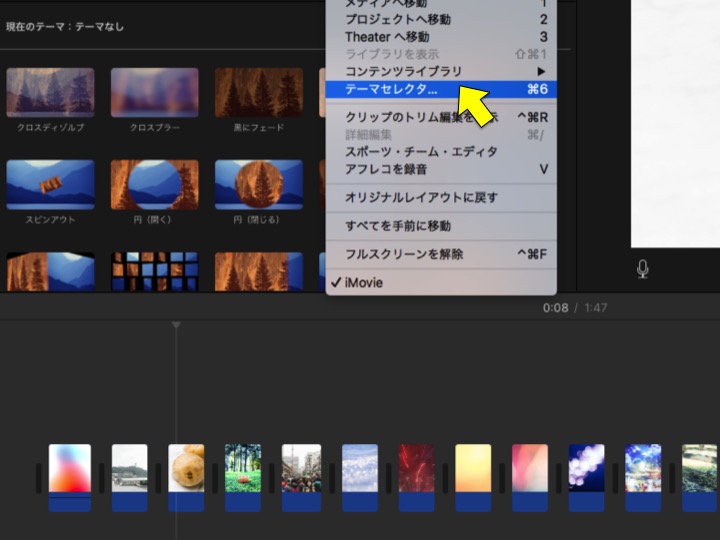The image size is (720, 540).
Task: Select the purple bokeh clip in timeline
Action: click(586, 478)
